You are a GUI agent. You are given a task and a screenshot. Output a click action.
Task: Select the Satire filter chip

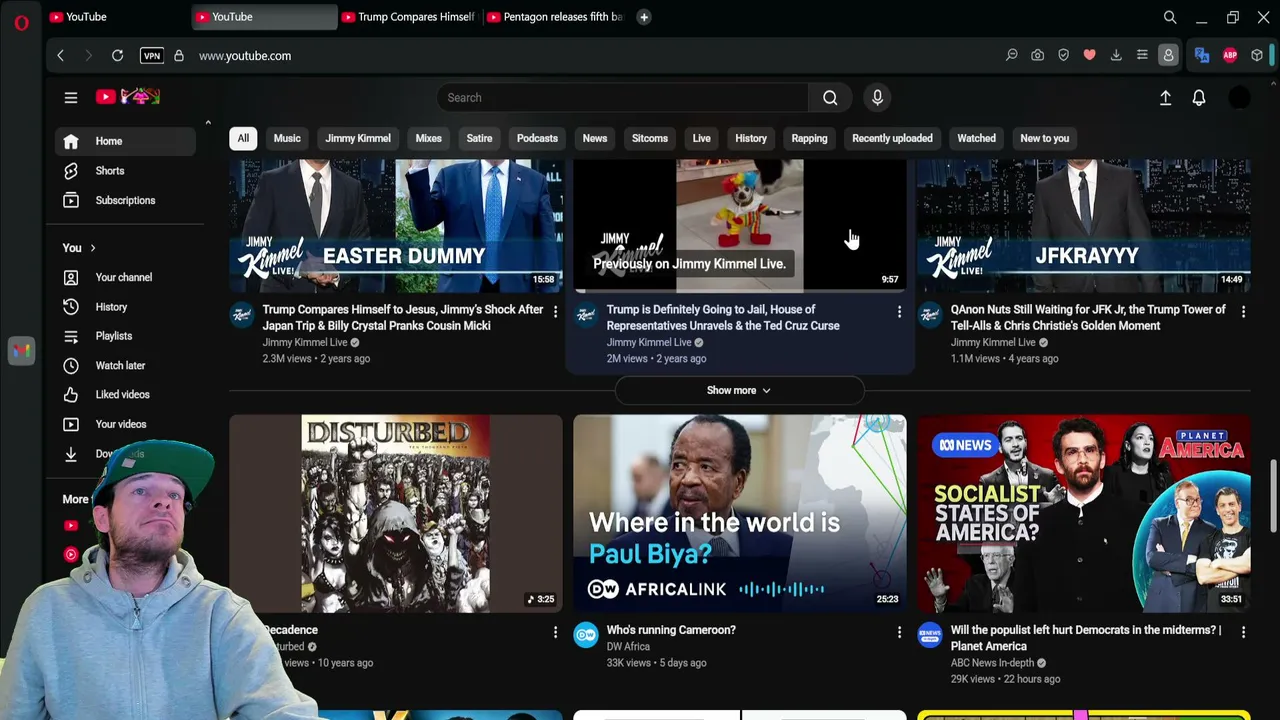tap(479, 138)
